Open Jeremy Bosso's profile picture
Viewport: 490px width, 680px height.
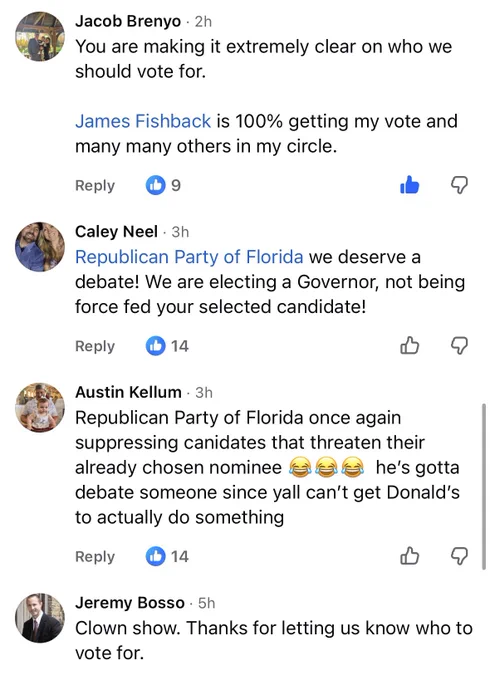point(40,618)
